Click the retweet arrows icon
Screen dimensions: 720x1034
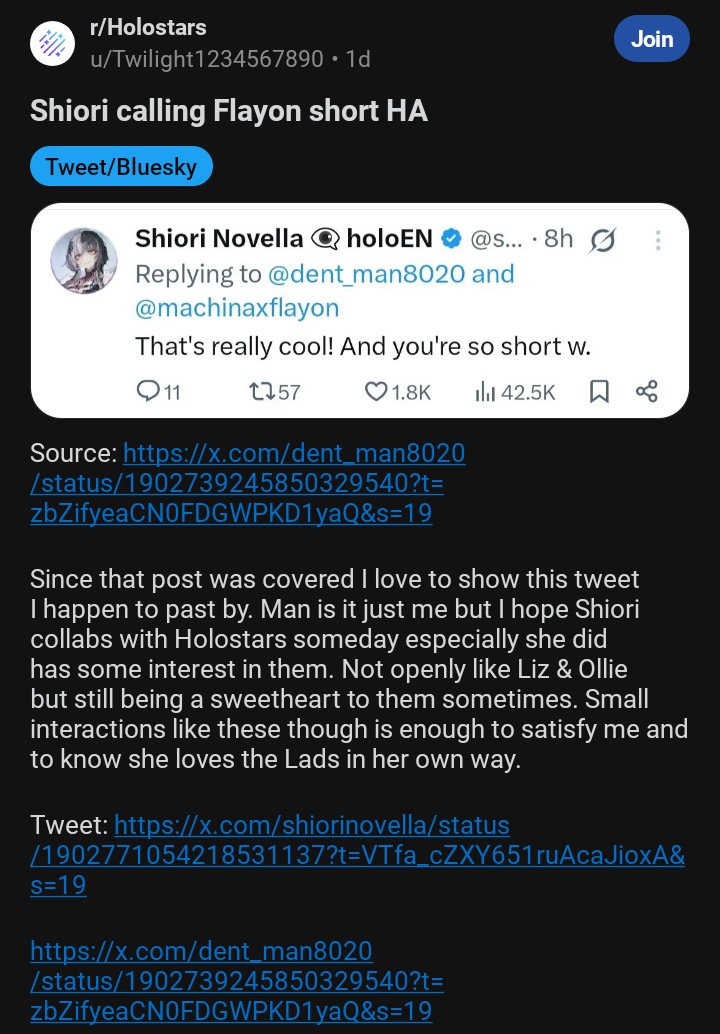click(x=260, y=392)
